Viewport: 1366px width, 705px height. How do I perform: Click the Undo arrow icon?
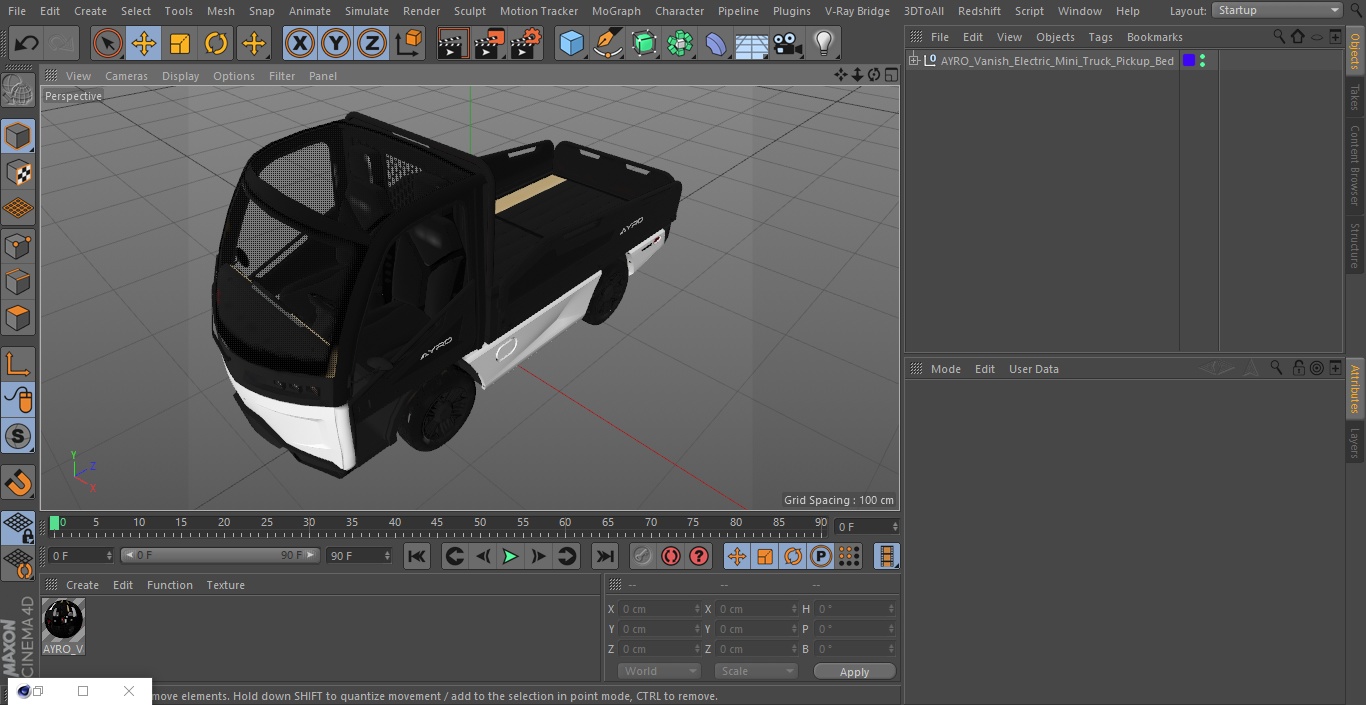[x=27, y=44]
